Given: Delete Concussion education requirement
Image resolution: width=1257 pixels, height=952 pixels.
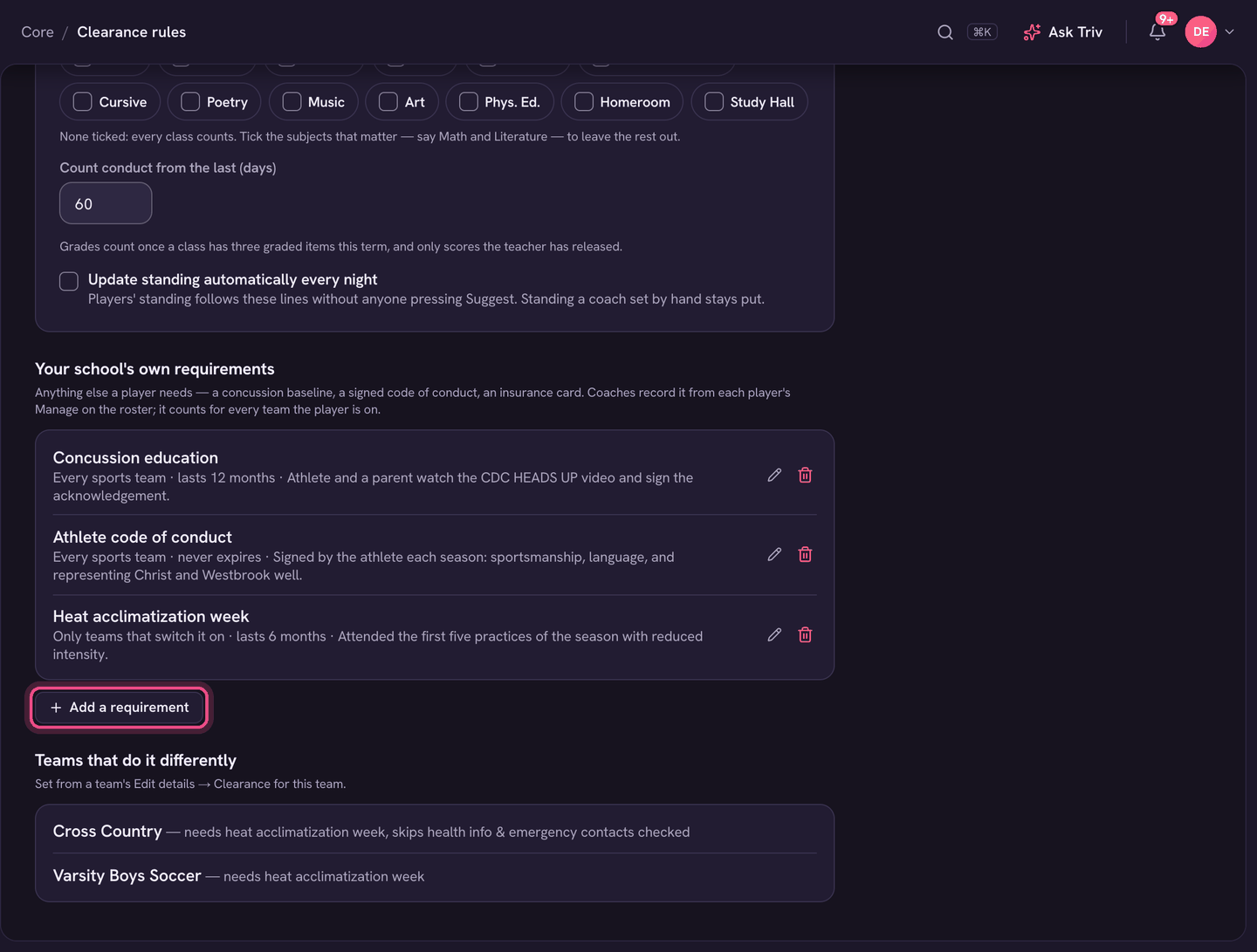Looking at the screenshot, I should 805,476.
